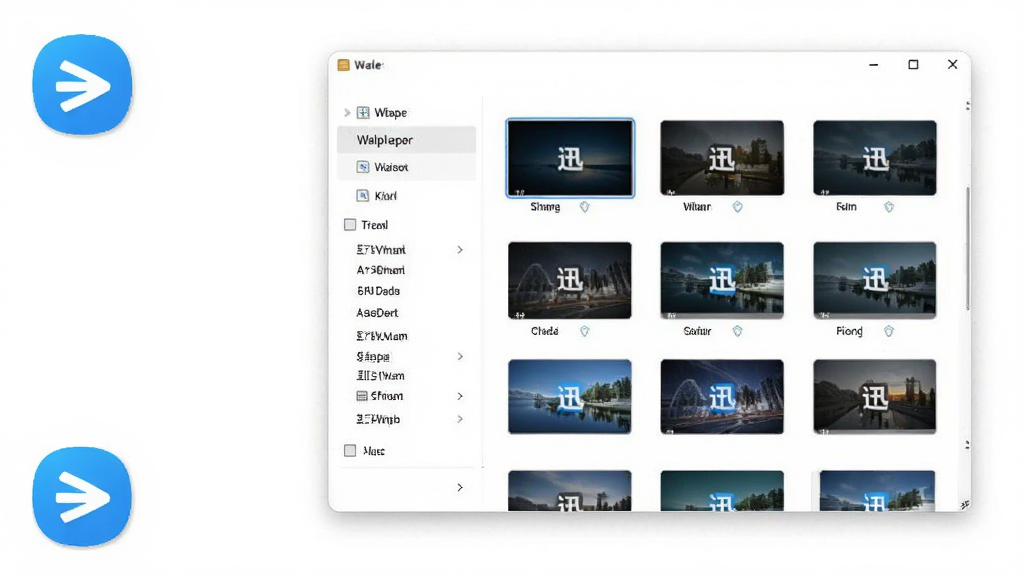Tick the Mac checkbox in sidebar
1024x576 pixels.
tap(350, 451)
